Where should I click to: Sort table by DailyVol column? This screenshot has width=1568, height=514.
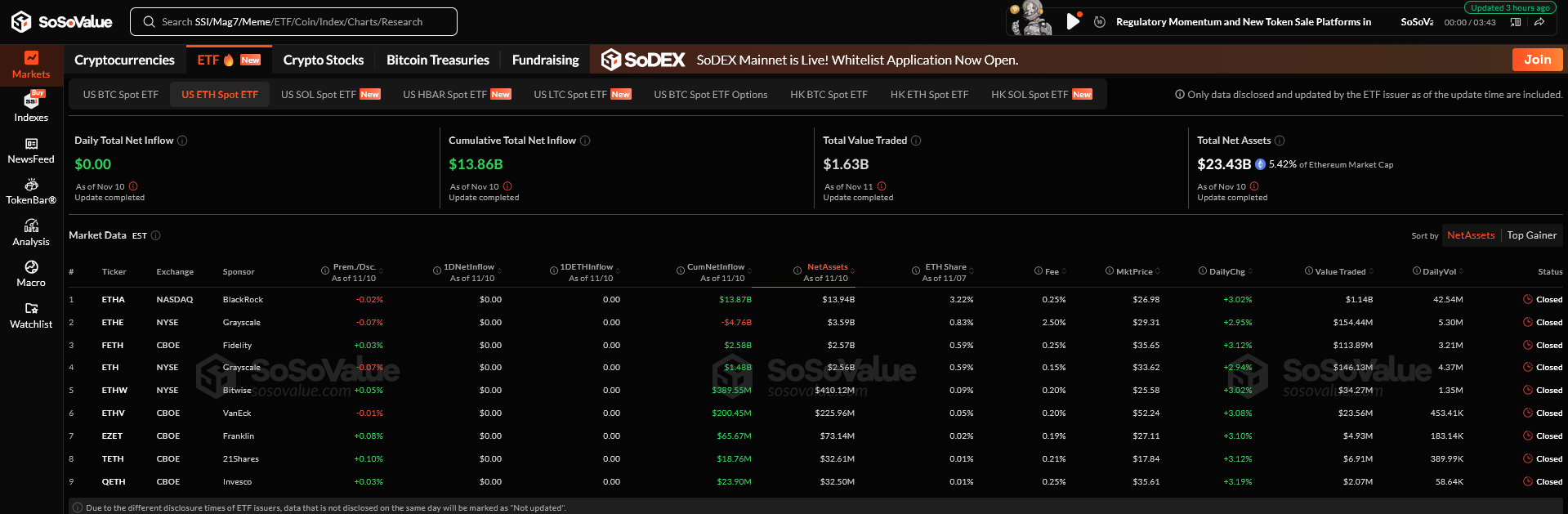click(x=1461, y=271)
